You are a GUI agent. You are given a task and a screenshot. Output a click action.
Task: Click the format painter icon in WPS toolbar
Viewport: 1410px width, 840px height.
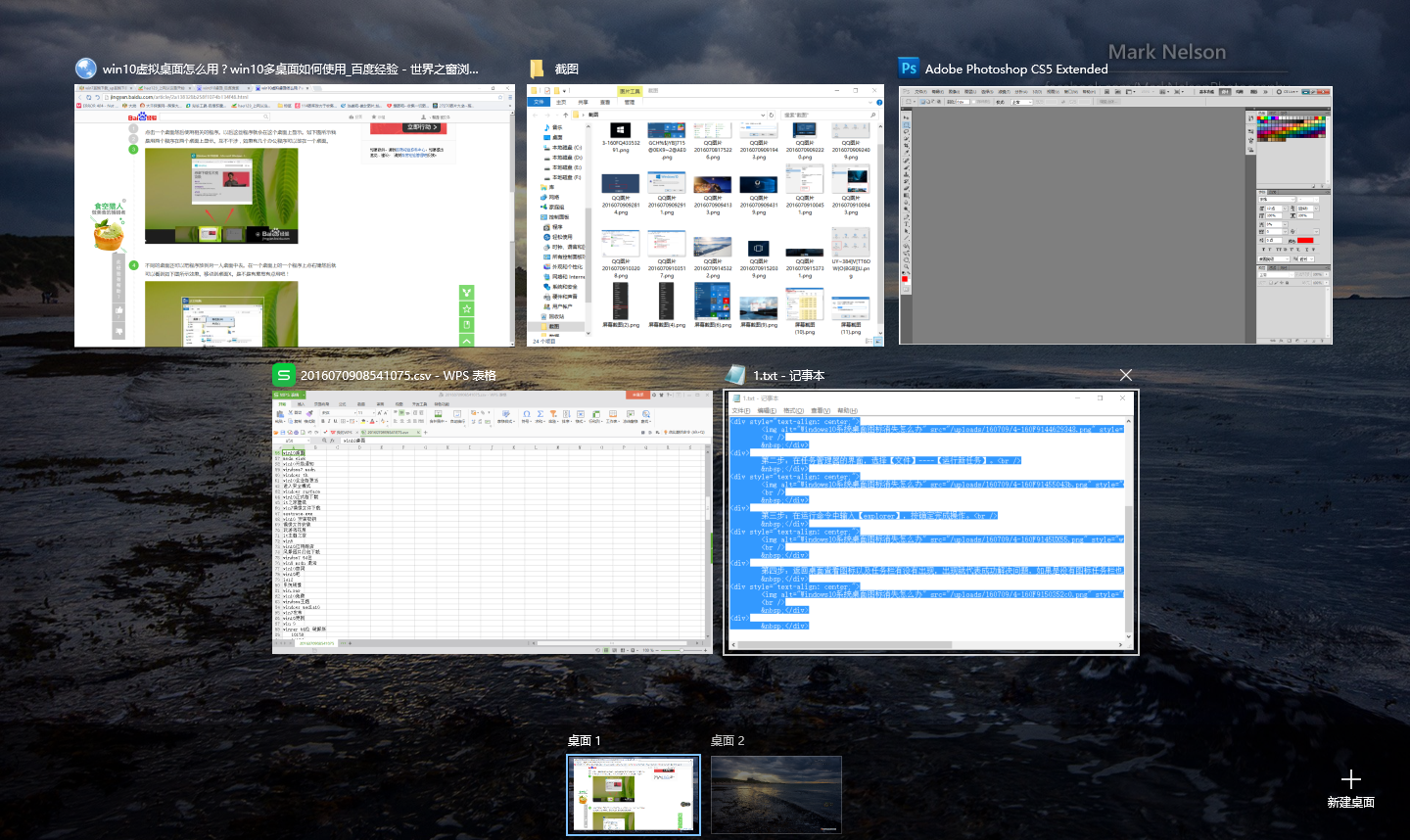(x=310, y=413)
